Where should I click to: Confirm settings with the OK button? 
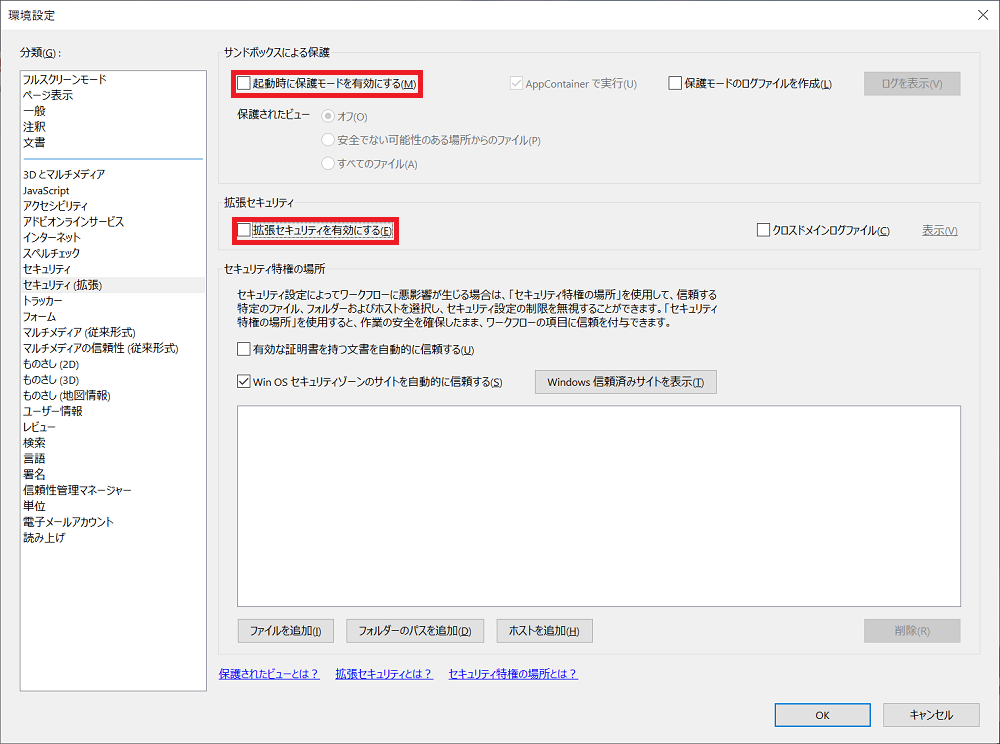[x=823, y=715]
